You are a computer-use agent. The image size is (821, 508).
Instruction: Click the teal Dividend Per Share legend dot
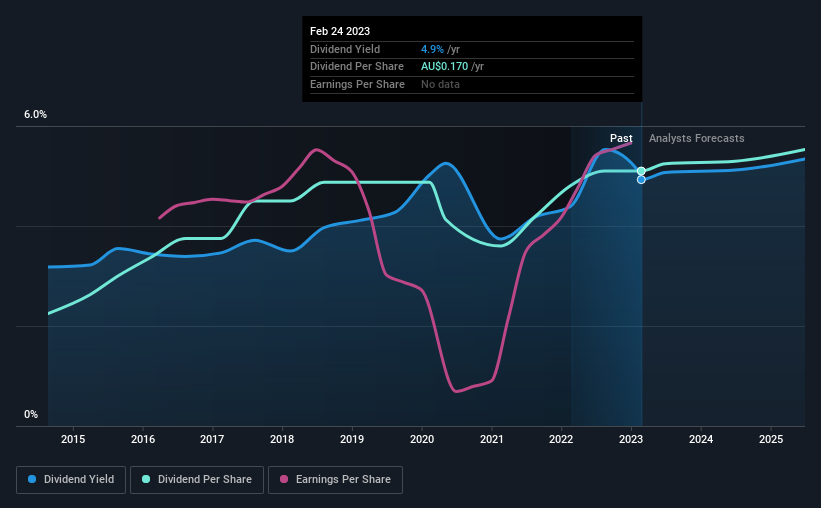pos(146,479)
